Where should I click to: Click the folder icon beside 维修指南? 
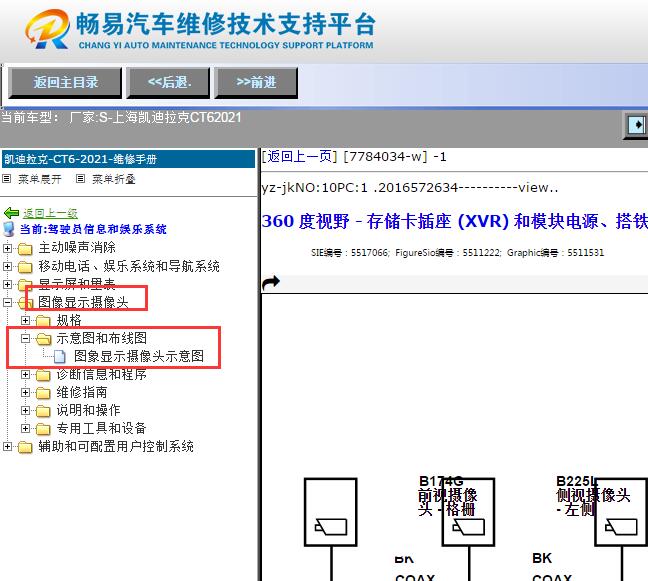[43, 393]
